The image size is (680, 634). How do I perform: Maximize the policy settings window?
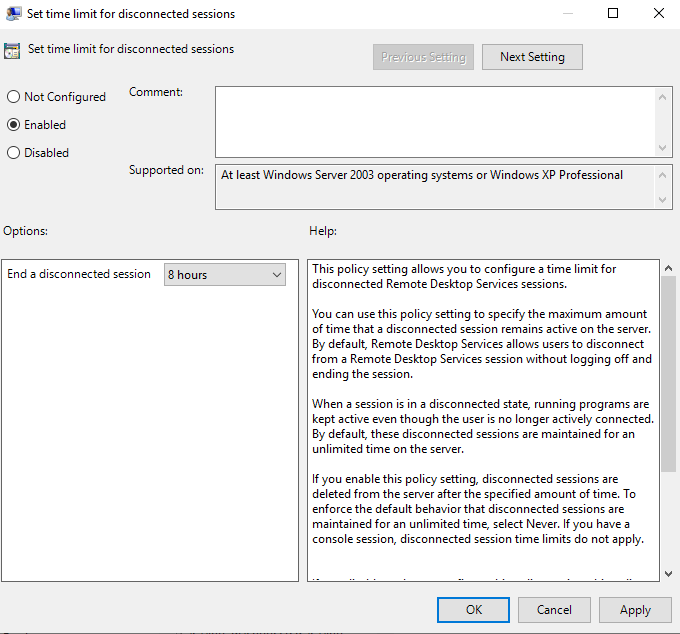(x=613, y=14)
